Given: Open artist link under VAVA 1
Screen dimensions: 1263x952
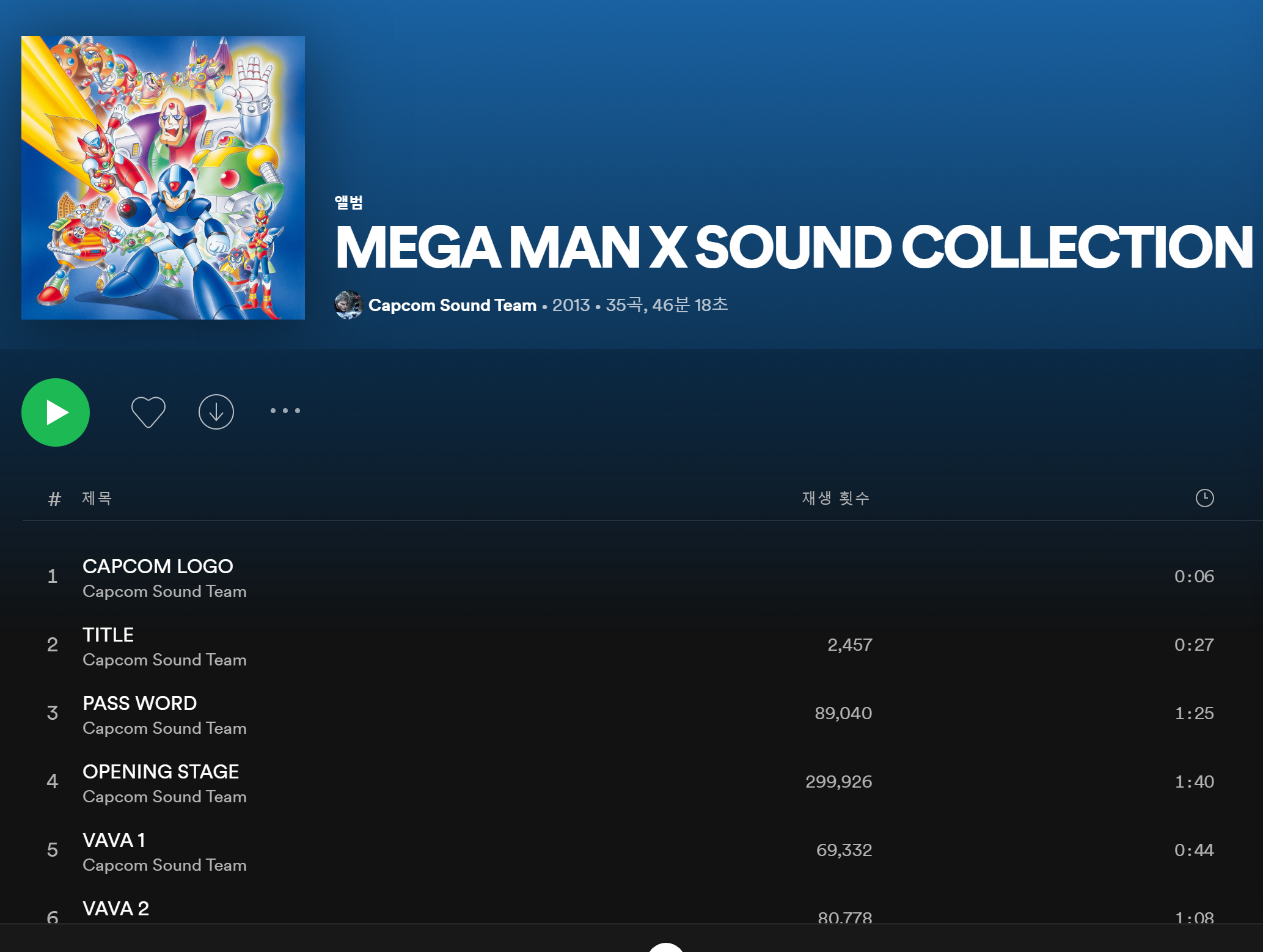Looking at the screenshot, I should (x=164, y=865).
